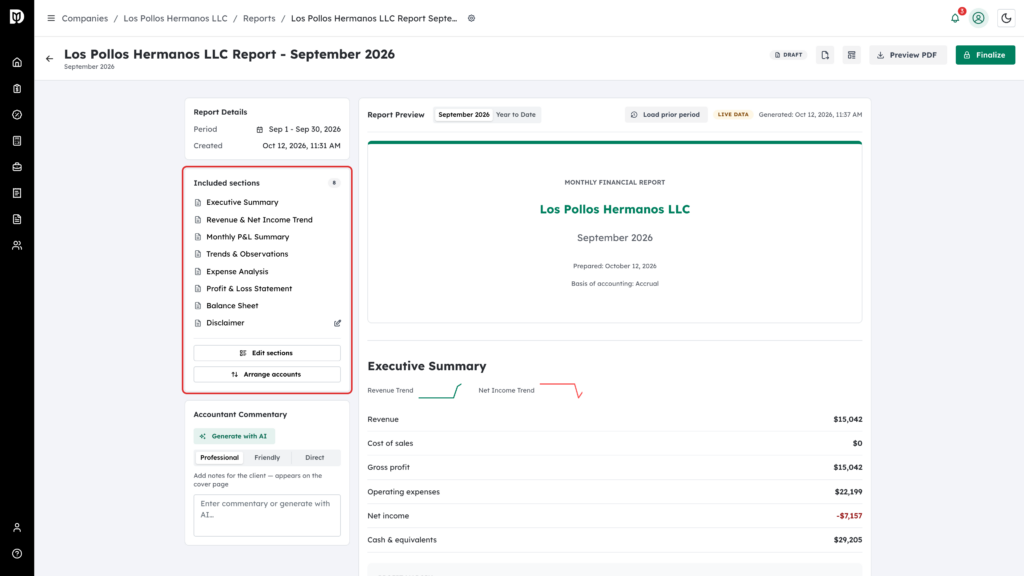
Task: Open the account avatar icon
Action: point(978,18)
